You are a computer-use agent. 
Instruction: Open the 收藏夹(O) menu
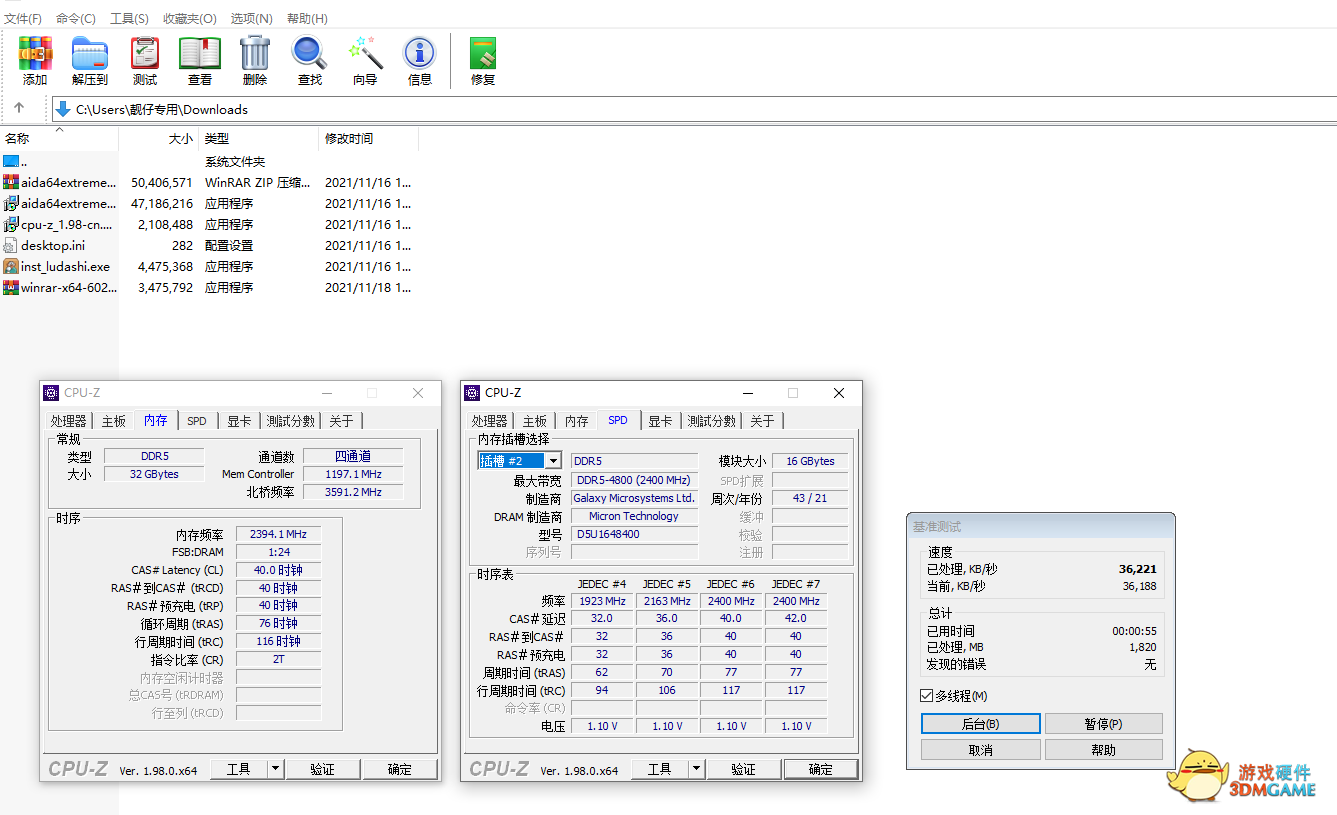pyautogui.click(x=190, y=18)
